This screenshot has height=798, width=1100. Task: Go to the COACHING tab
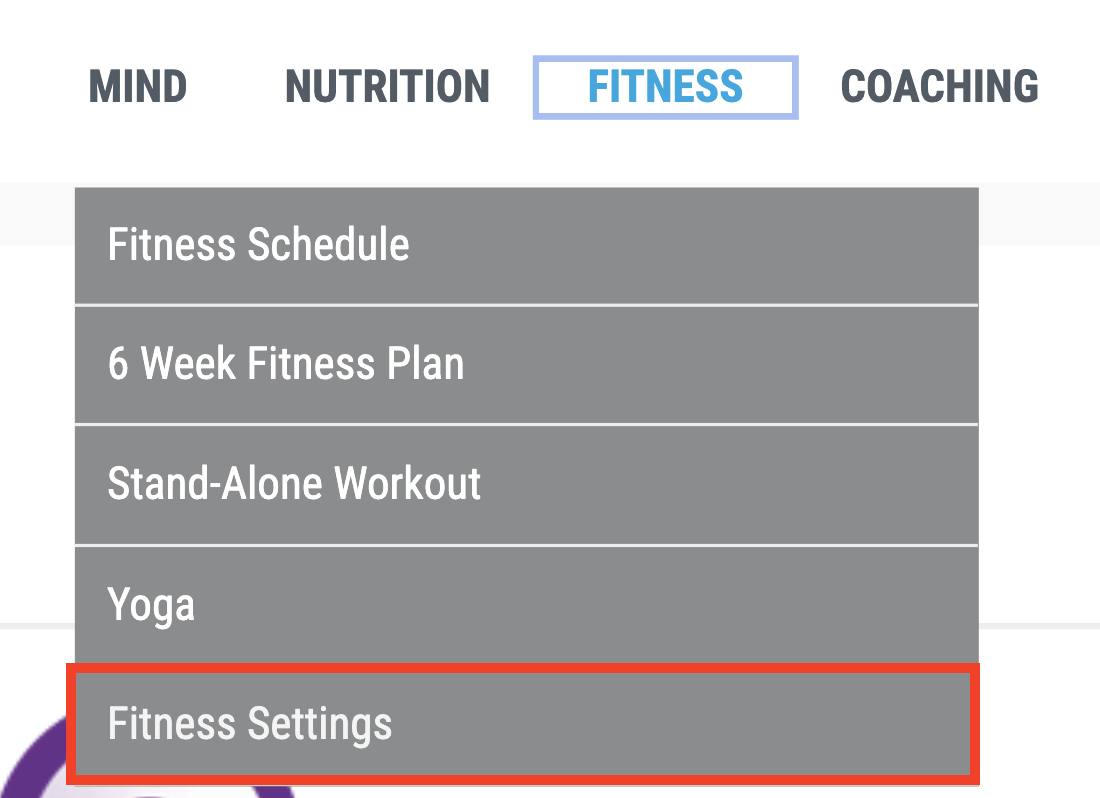[x=939, y=87]
